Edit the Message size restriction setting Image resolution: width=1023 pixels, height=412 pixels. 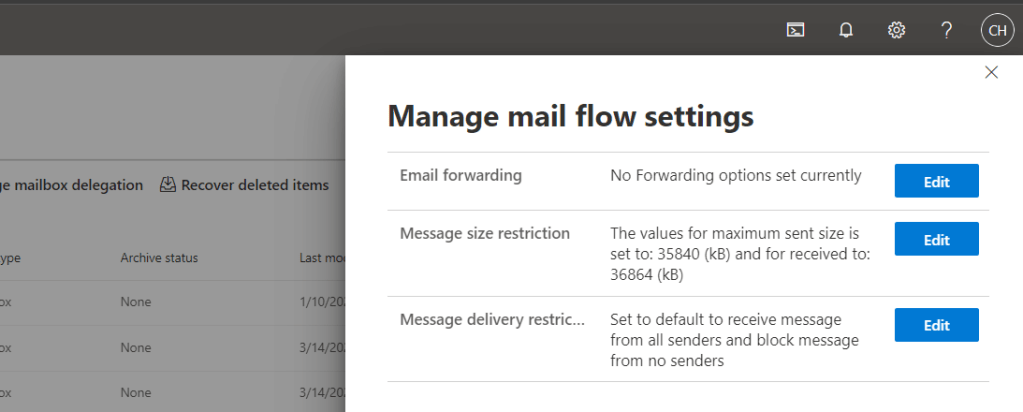[936, 239]
